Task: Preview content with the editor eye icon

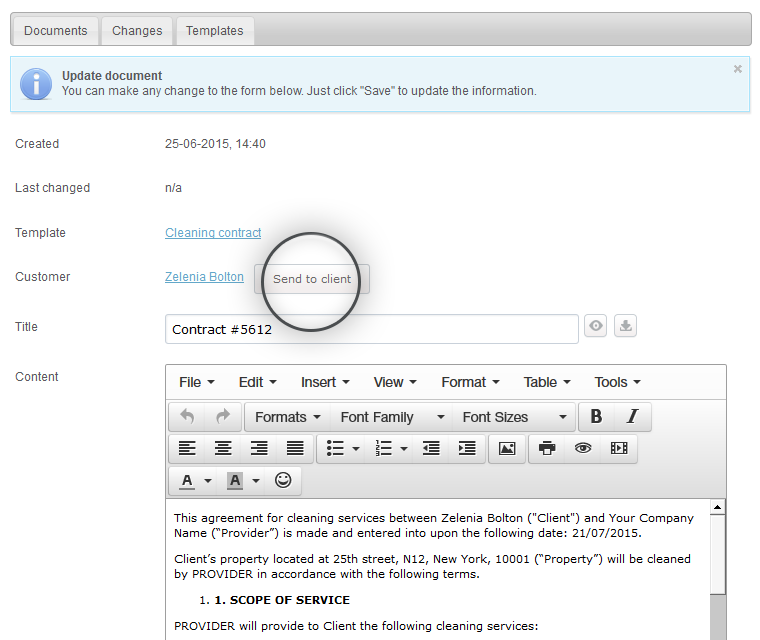Action: (x=583, y=448)
